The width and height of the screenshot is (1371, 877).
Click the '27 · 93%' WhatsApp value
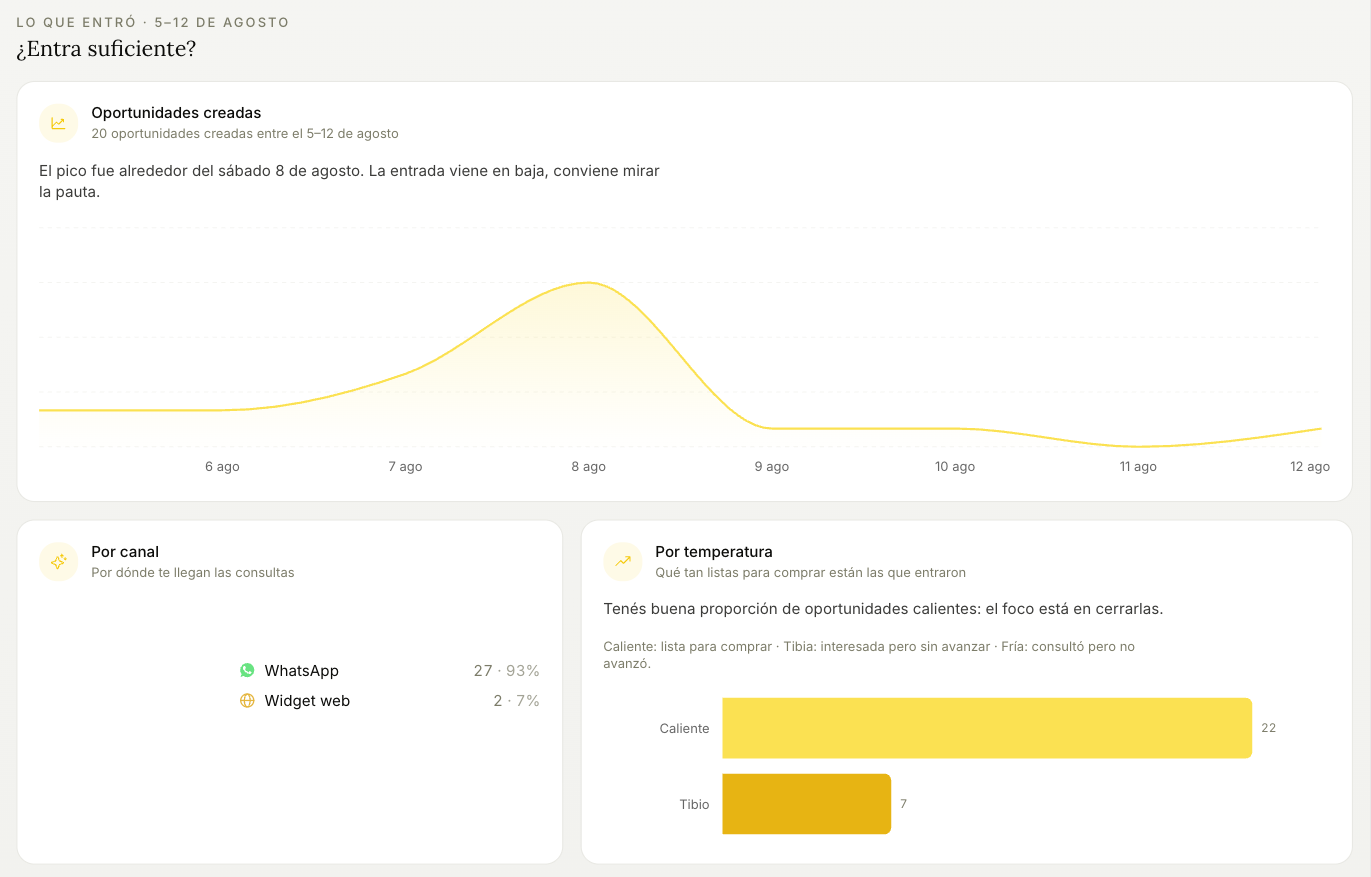507,670
